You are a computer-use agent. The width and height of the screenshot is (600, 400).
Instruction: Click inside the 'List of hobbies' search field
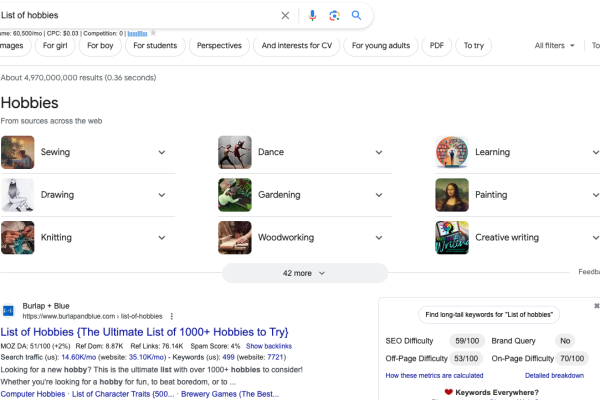(138, 15)
